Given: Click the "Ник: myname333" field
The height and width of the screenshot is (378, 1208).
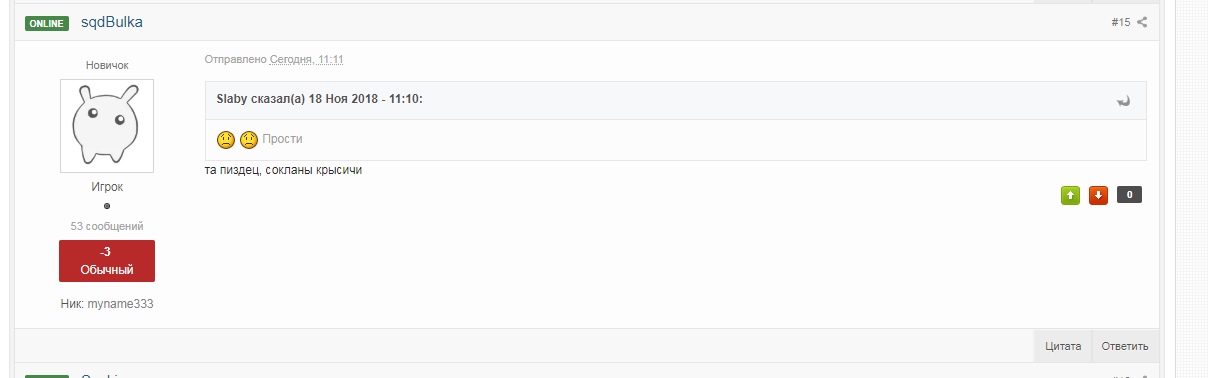Looking at the screenshot, I should click(107, 303).
